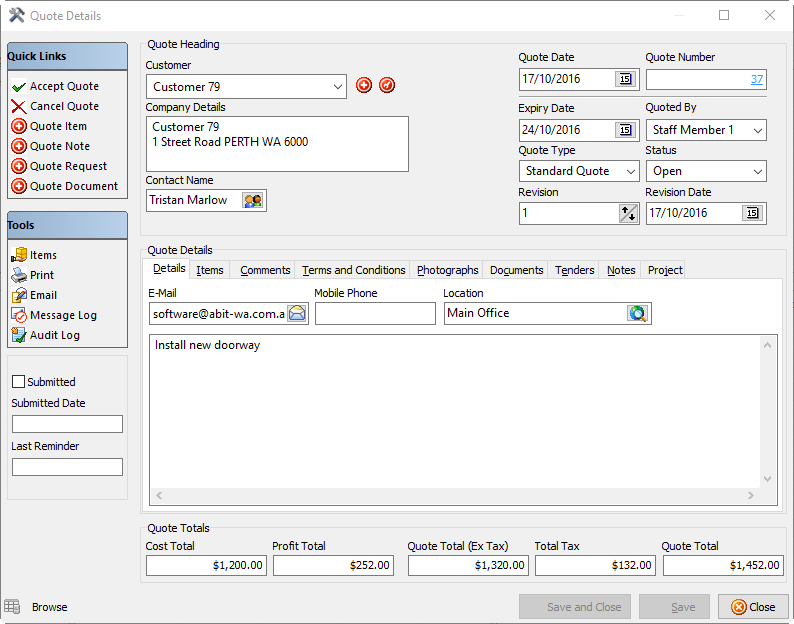Tick the Submitted checkbox
Screen dimensions: 794x624
[18, 382]
